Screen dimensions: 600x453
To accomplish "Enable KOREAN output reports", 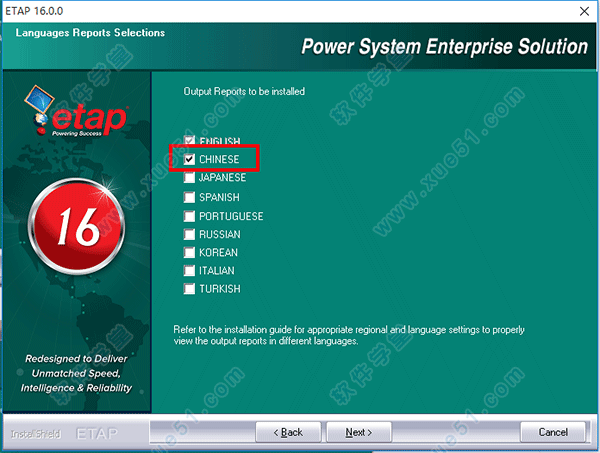I will (189, 252).
